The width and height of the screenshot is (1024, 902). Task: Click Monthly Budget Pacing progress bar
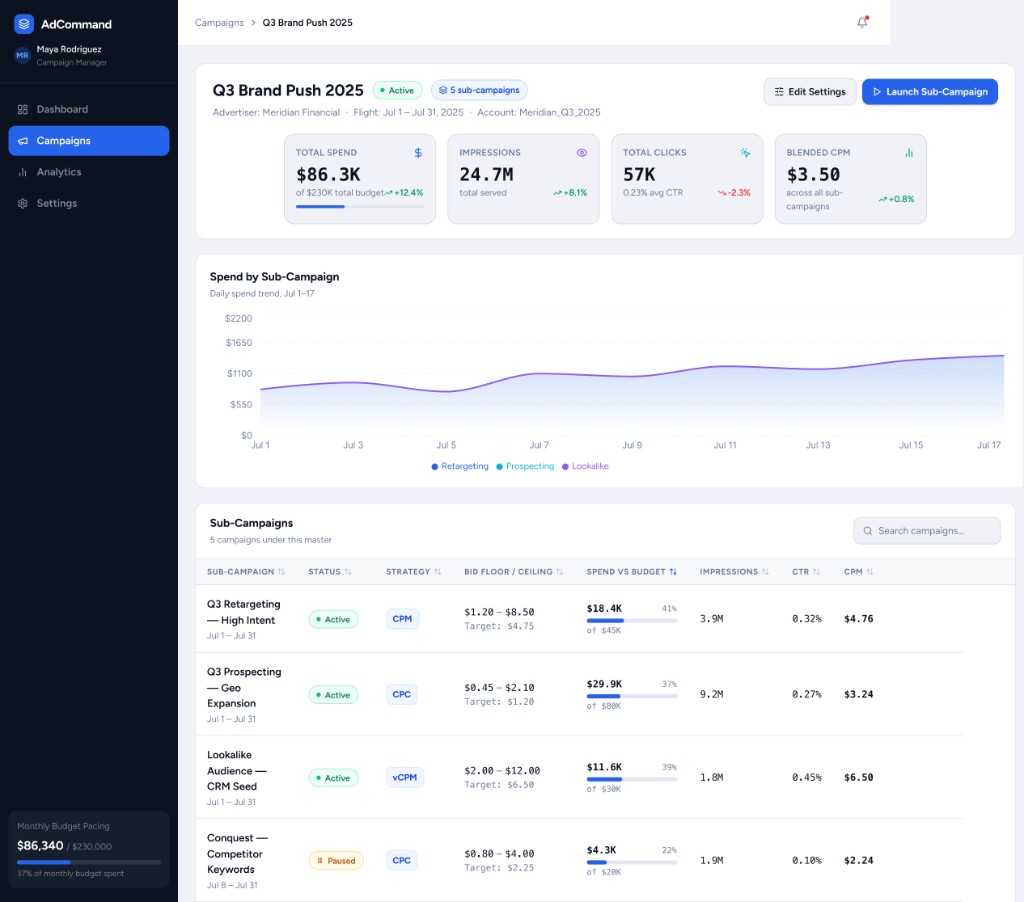[89, 862]
